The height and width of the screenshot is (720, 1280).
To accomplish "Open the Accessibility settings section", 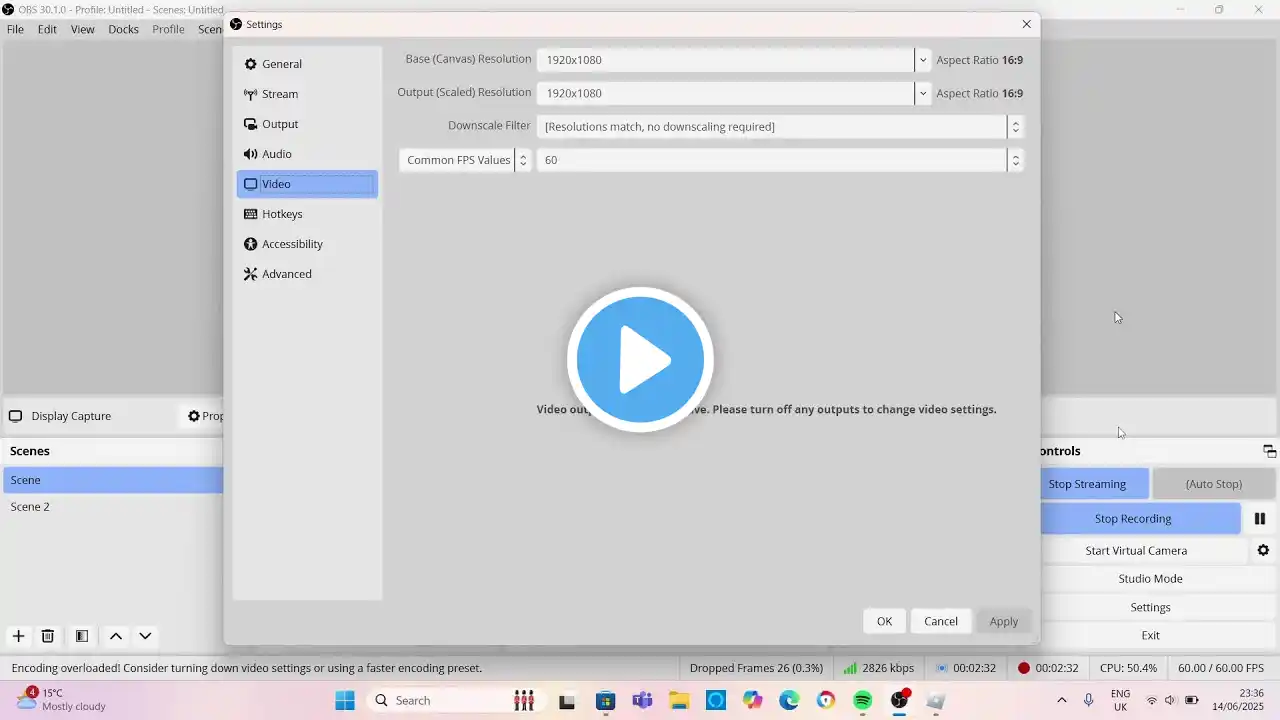I will click(307, 244).
